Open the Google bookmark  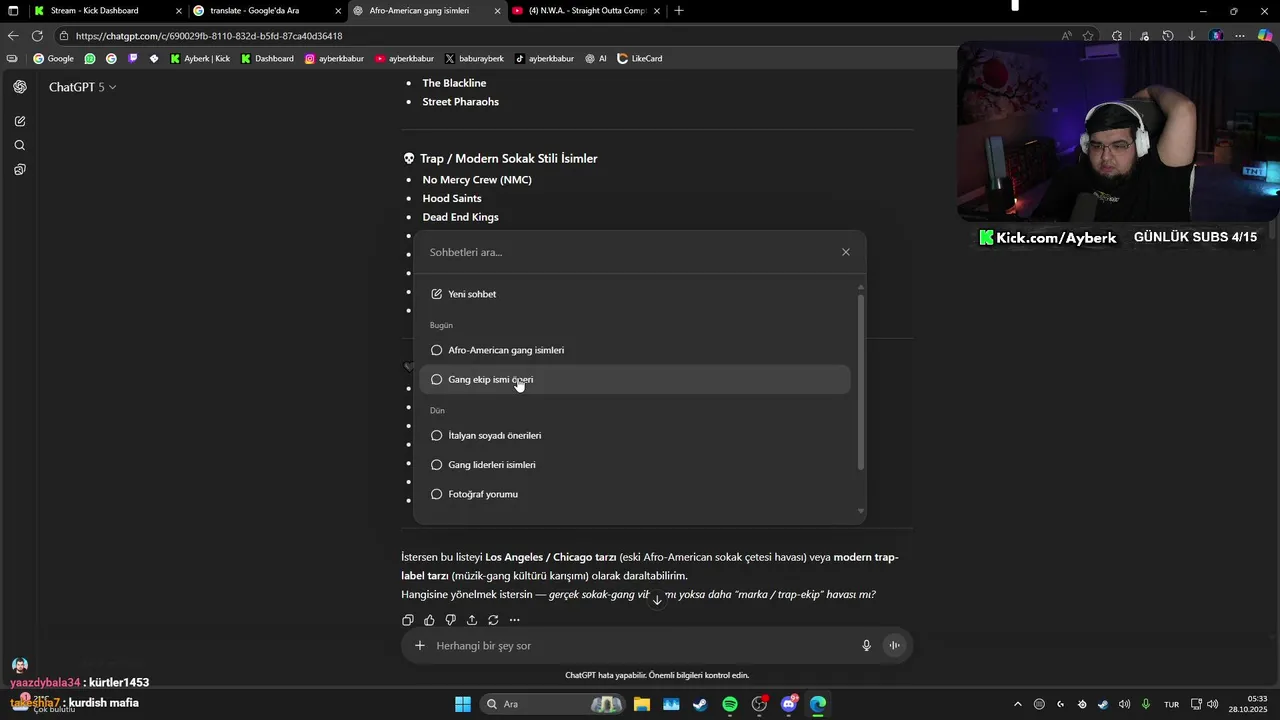pyautogui.click(x=53, y=59)
